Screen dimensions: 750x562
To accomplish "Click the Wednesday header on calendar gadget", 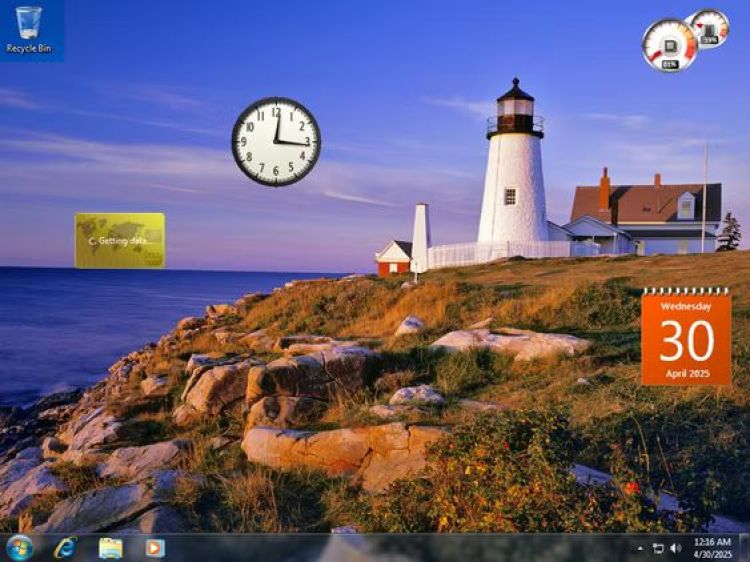I will pos(686,306).
